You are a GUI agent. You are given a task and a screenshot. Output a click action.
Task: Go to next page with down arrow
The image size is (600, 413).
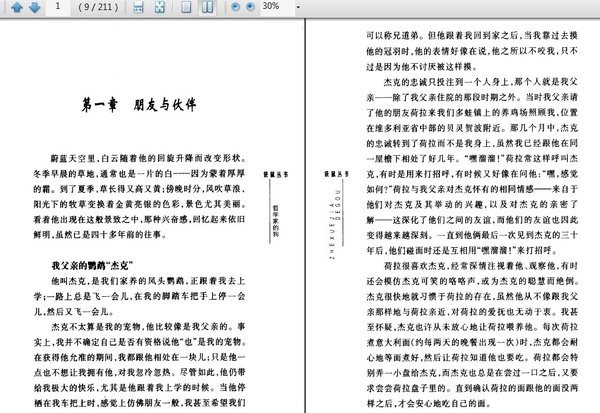pyautogui.click(x=34, y=7)
